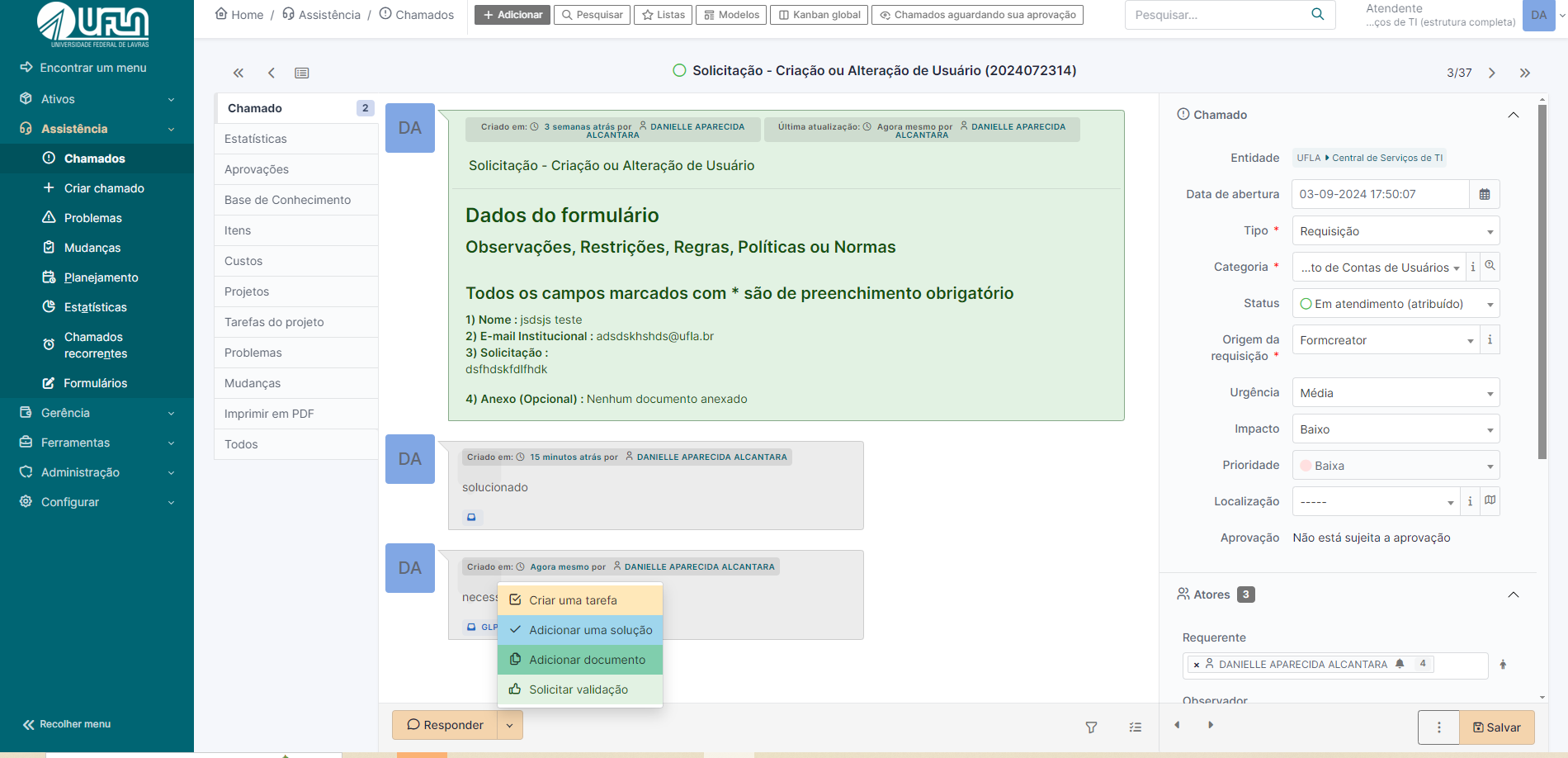The width and height of the screenshot is (1568, 758).
Task: Open calendar picker for Data de abertura
Action: point(1485,194)
